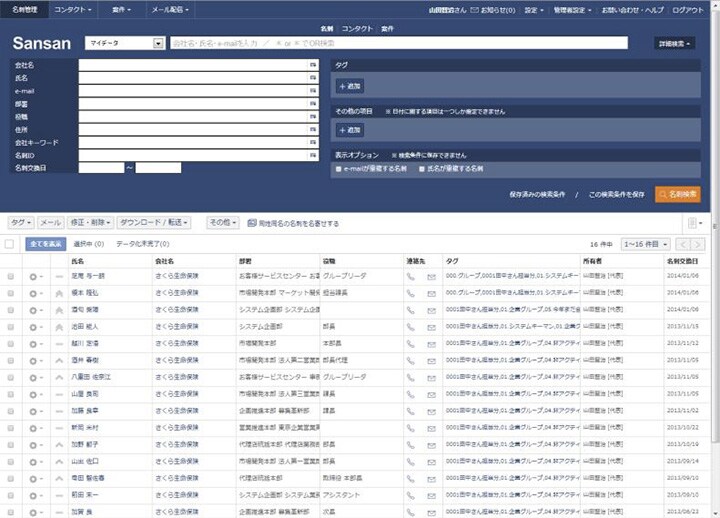Click the hierarchy icon in the 担当課長 row

coord(59,293)
